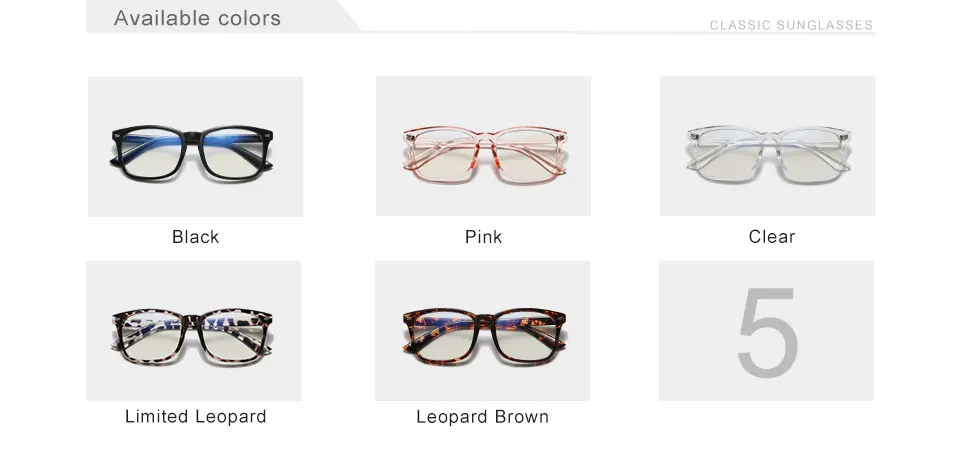Click the gray number 5 tile
This screenshot has height=450, width=960.
(767, 331)
